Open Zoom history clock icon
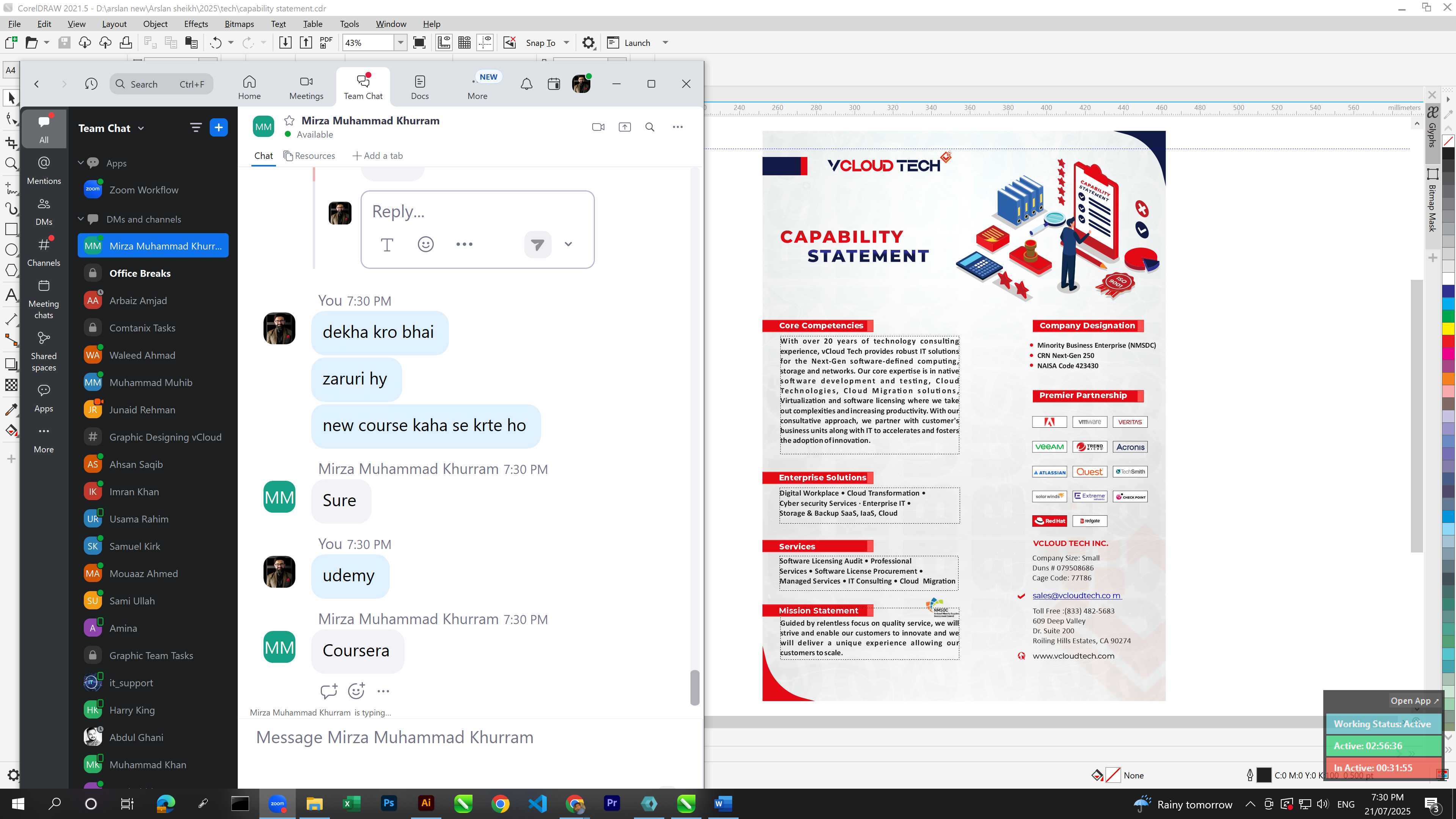This screenshot has width=1456, height=819. point(91,84)
